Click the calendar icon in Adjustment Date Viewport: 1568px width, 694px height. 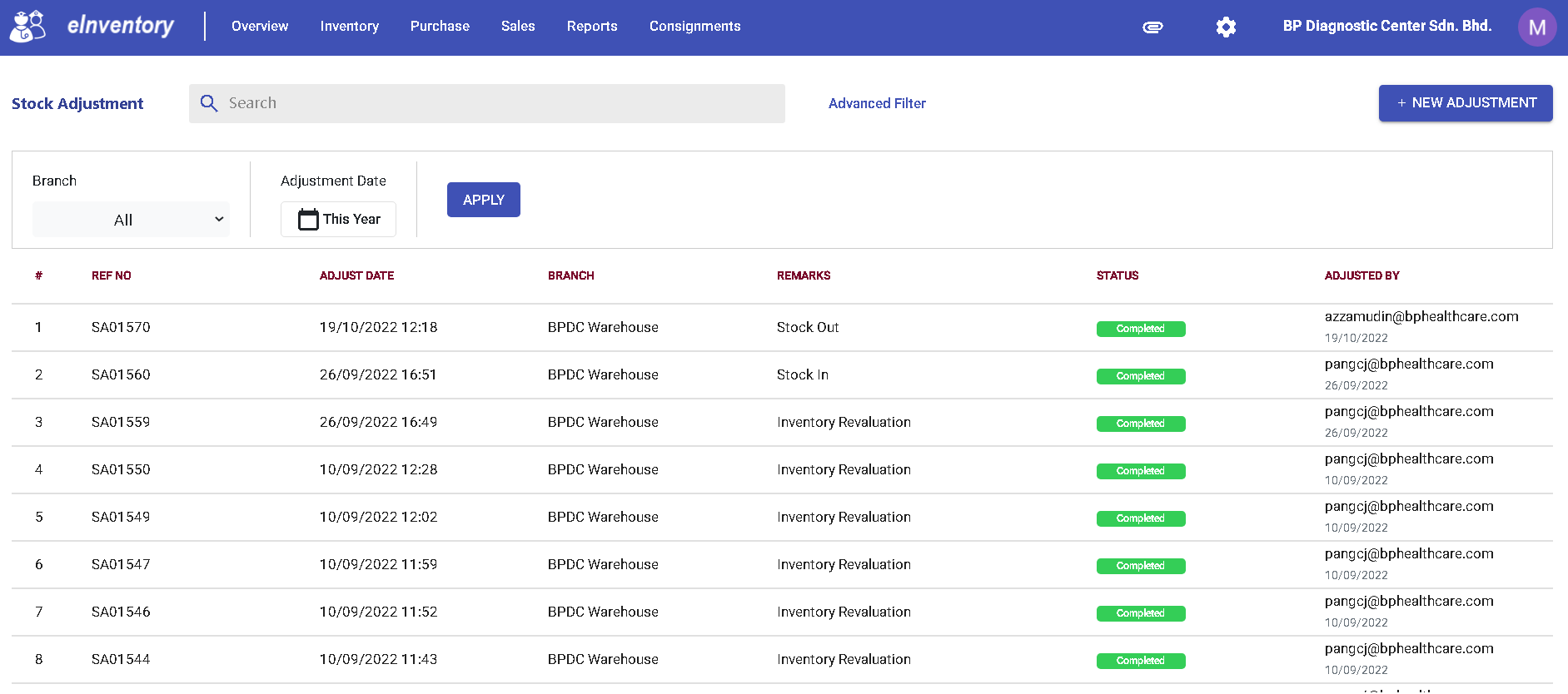coord(308,219)
